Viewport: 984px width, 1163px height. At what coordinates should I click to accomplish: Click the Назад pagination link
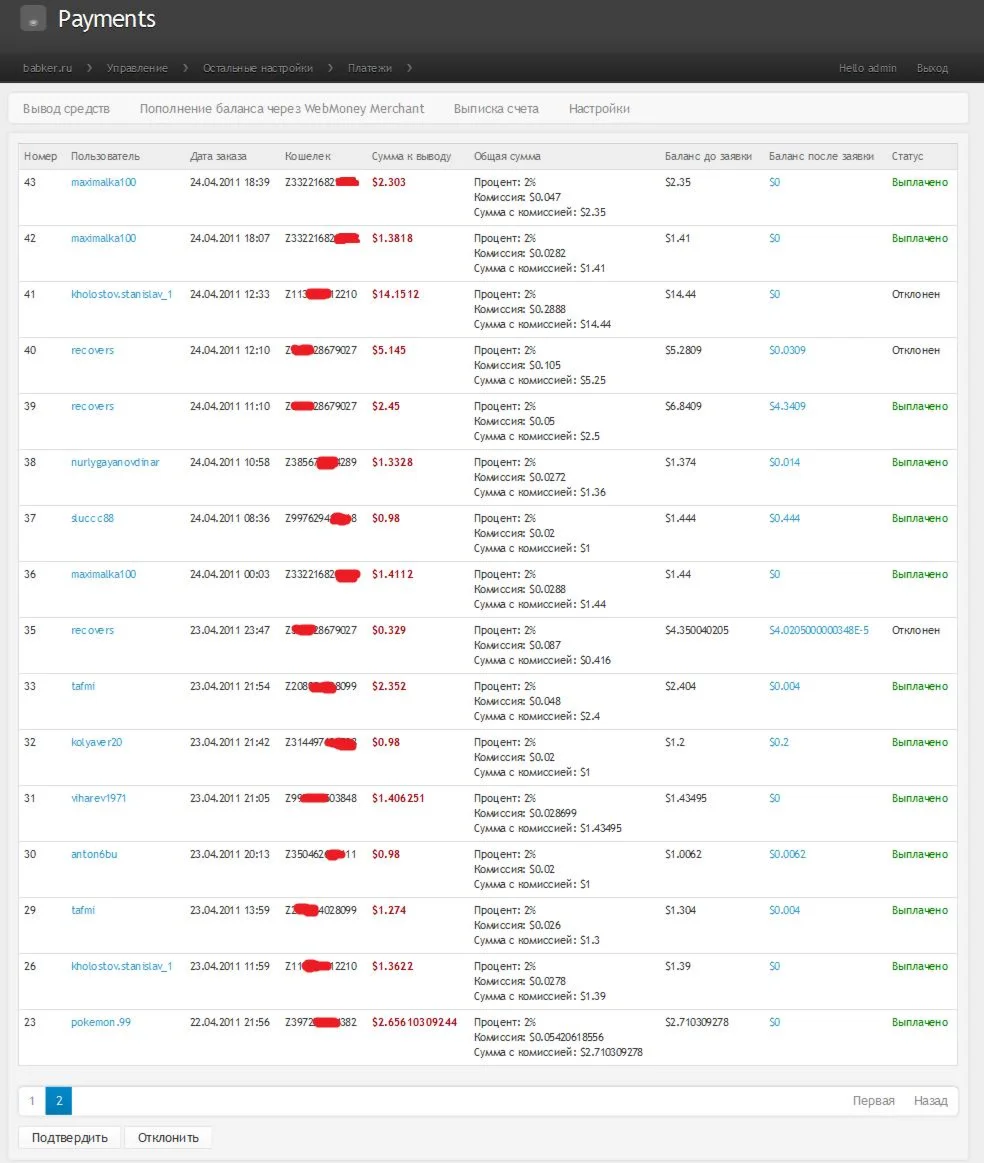click(930, 1101)
